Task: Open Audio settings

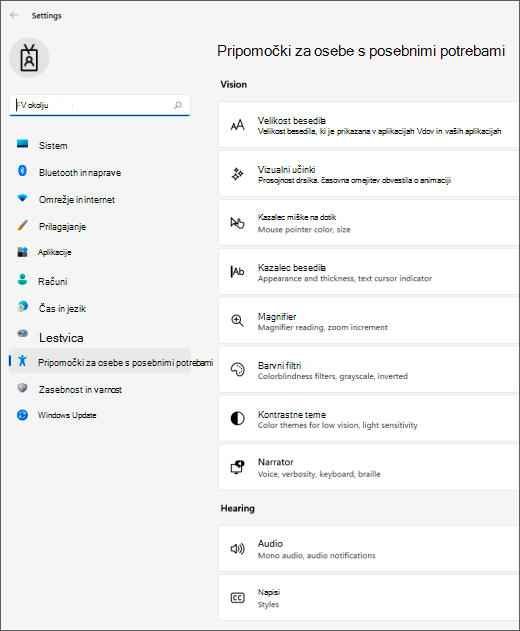Action: pos(369,549)
